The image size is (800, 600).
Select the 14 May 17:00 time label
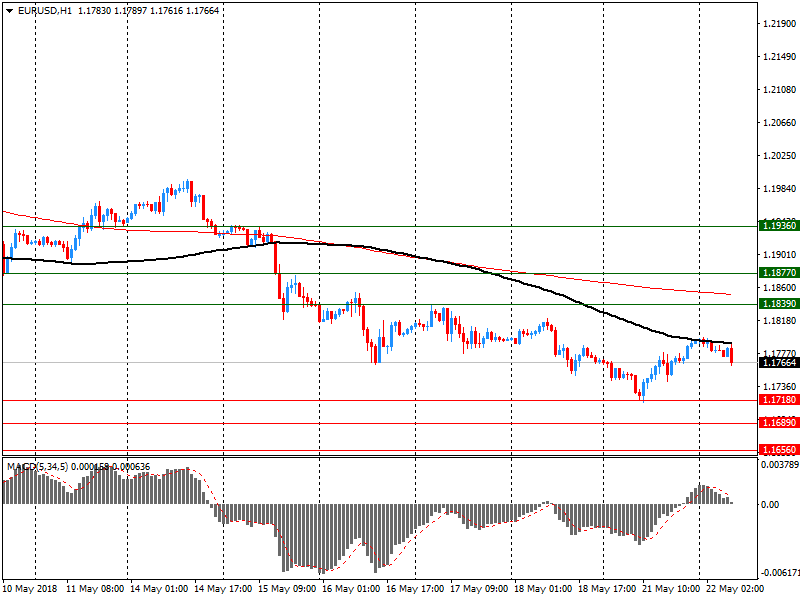click(x=223, y=589)
